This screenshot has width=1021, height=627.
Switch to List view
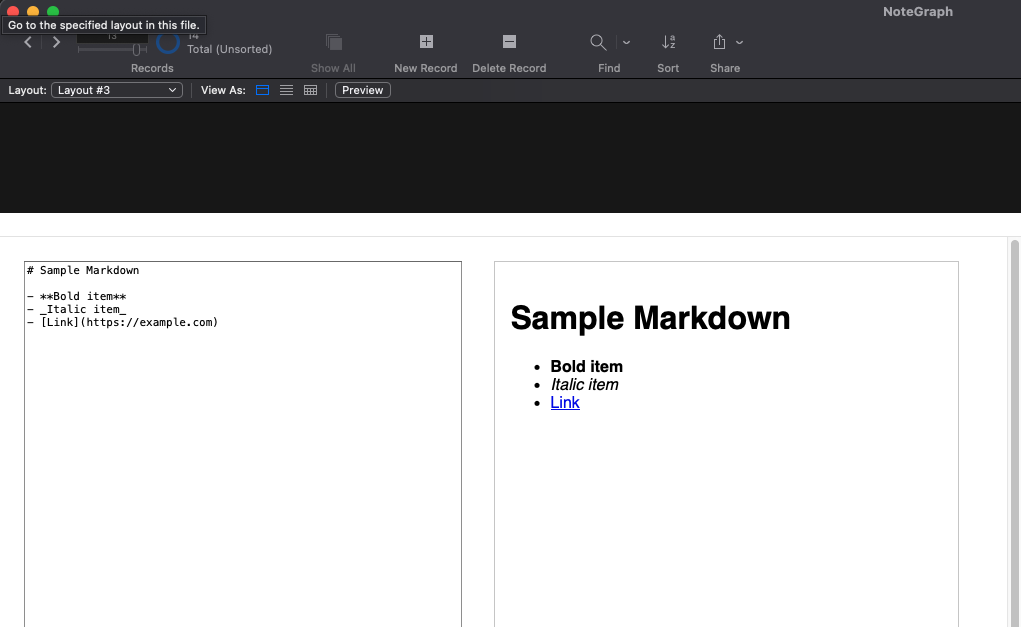286,90
